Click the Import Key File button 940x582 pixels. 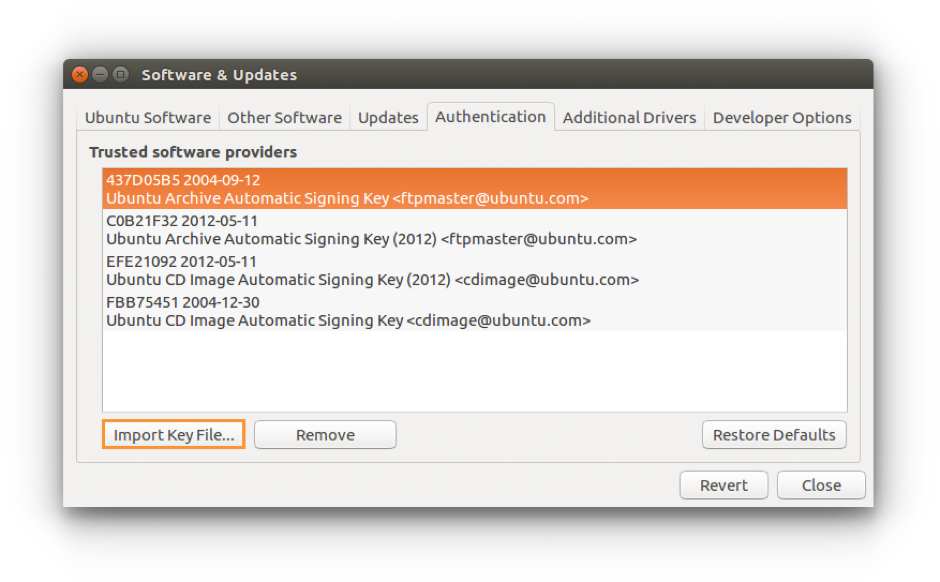[x=173, y=435]
